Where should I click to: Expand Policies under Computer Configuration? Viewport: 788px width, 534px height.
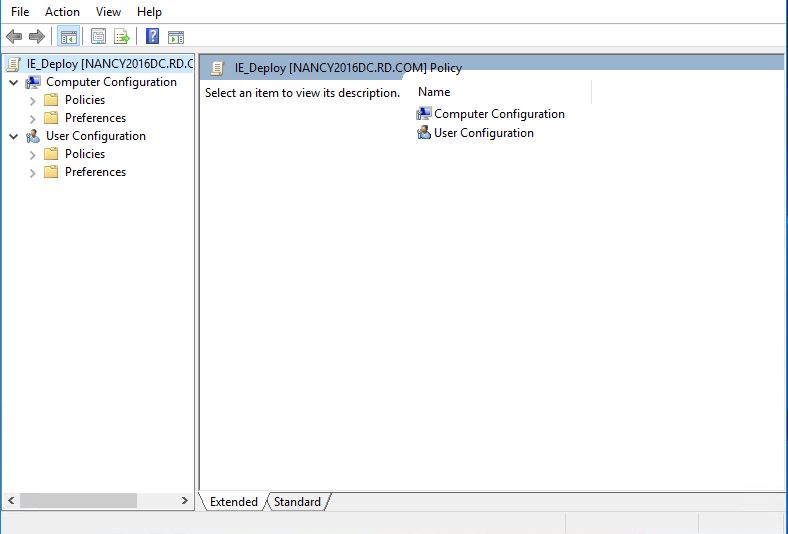coord(33,100)
